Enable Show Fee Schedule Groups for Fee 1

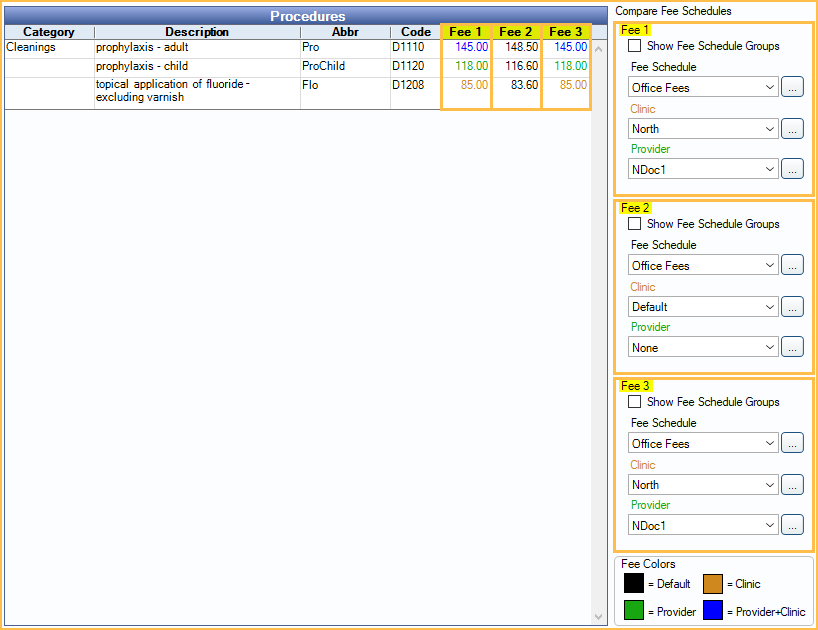[634, 46]
